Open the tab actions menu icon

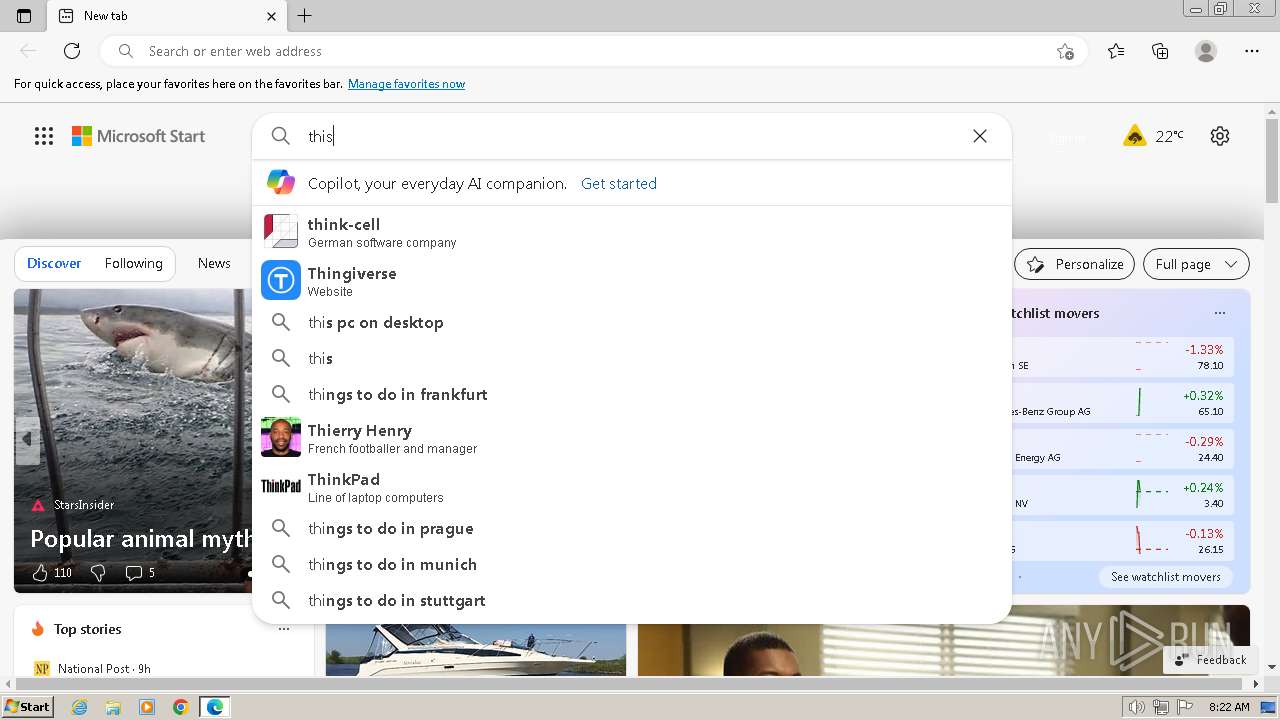tap(24, 16)
